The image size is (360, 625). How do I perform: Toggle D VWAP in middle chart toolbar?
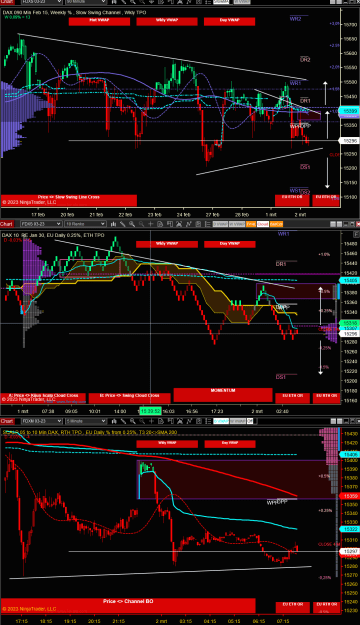(x=220, y=224)
